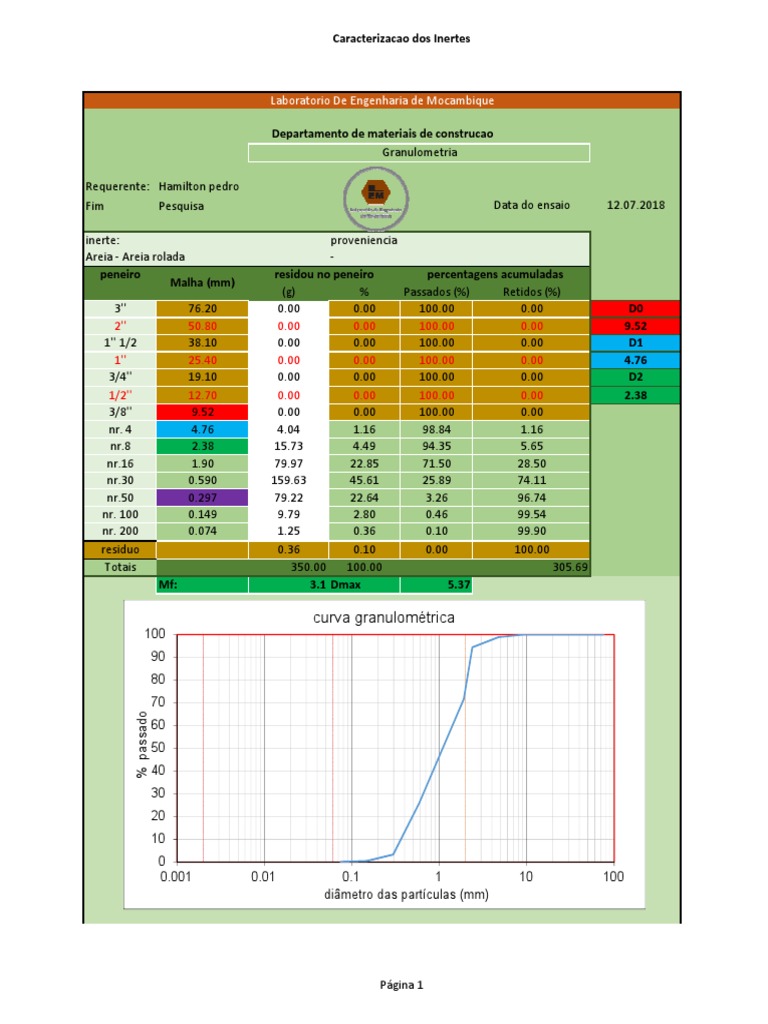The image size is (768, 1024).
Task: Click the hexagonal laboratory logo
Action: (x=374, y=195)
